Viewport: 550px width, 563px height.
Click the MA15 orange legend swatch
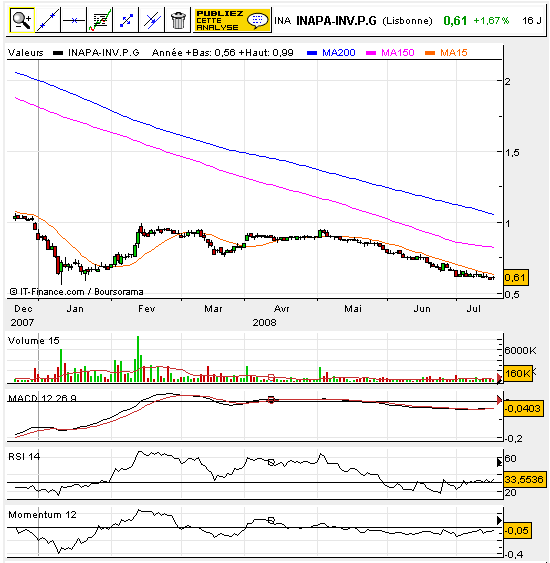click(x=430, y=53)
